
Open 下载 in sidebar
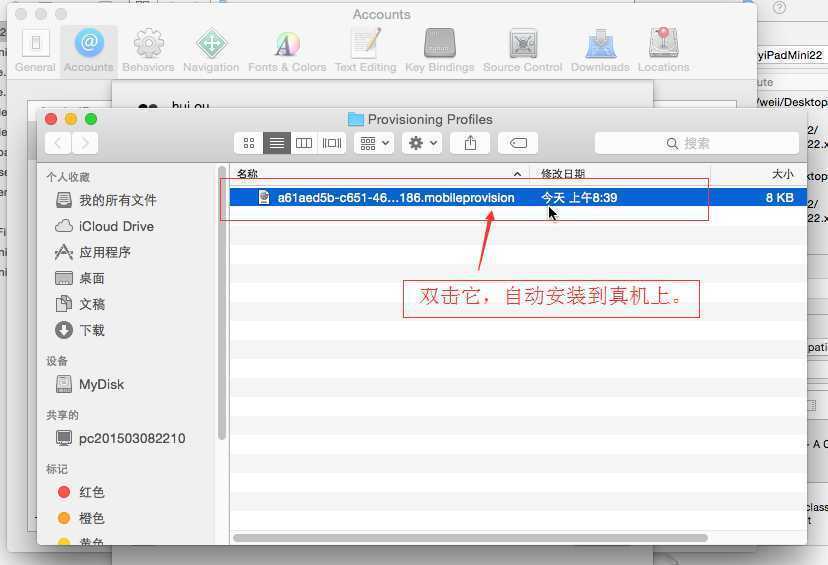[80, 331]
